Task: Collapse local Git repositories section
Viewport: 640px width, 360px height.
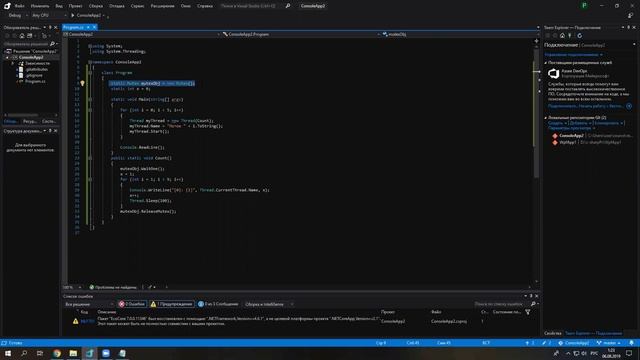Action: click(546, 118)
